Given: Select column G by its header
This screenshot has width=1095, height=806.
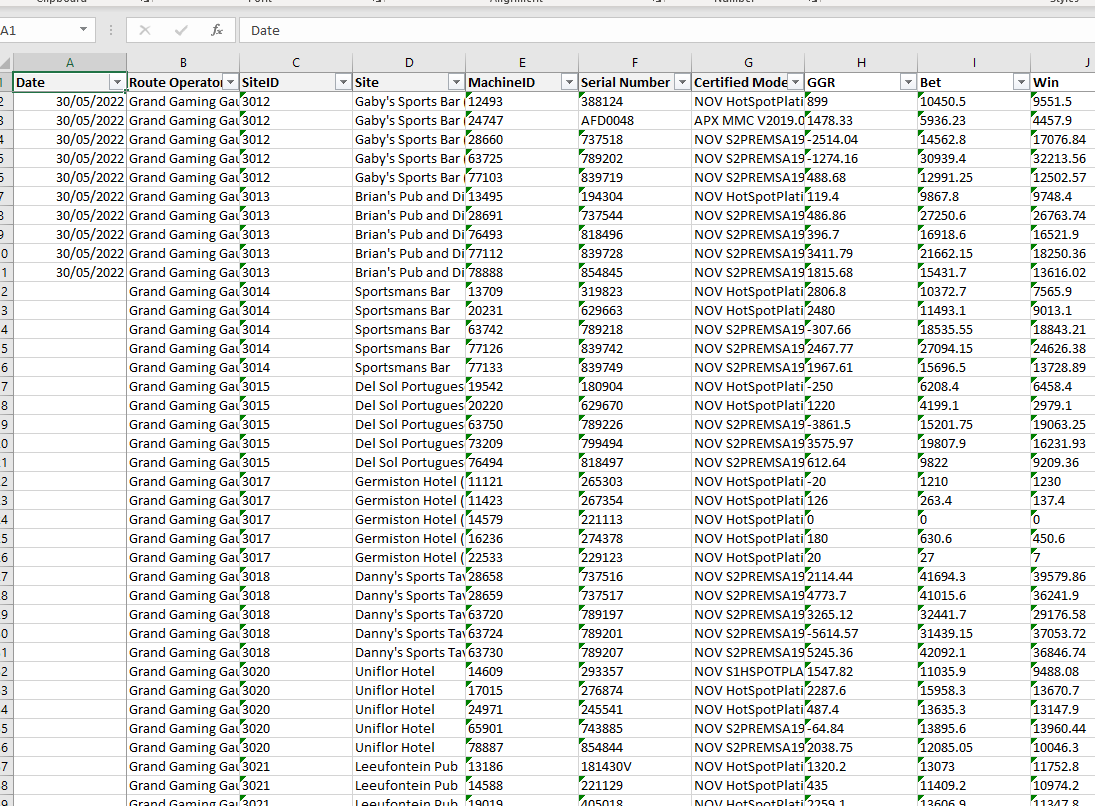Looking at the screenshot, I should (x=748, y=63).
